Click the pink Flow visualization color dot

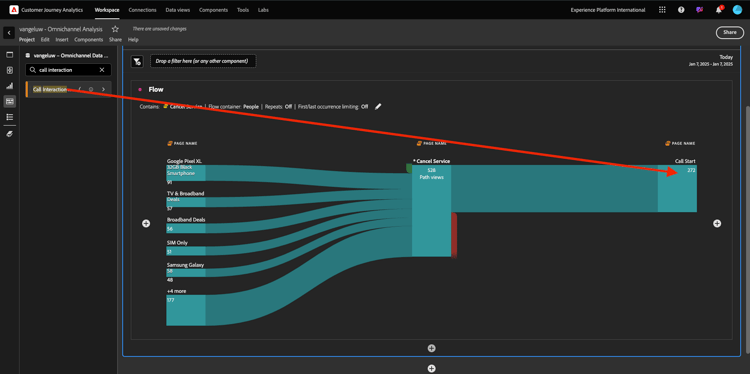point(140,89)
